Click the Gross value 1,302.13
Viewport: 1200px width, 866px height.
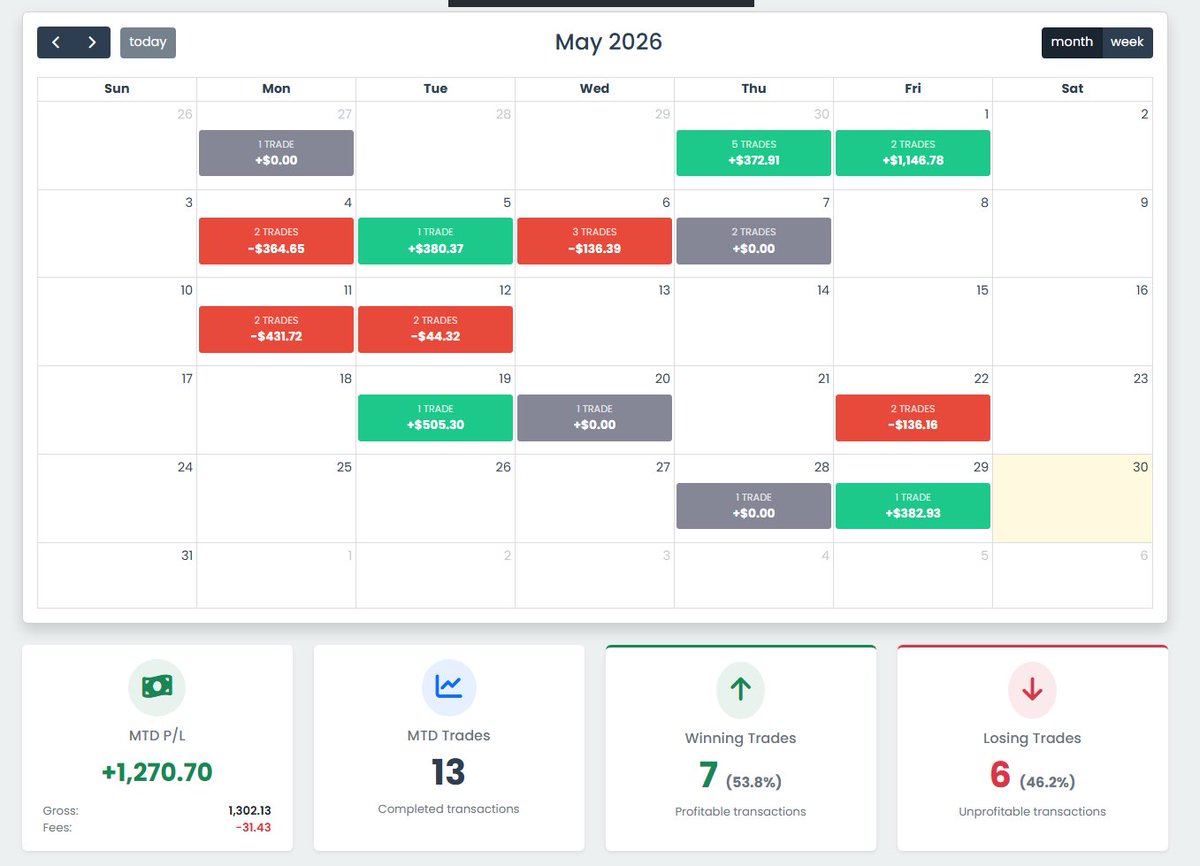point(250,810)
